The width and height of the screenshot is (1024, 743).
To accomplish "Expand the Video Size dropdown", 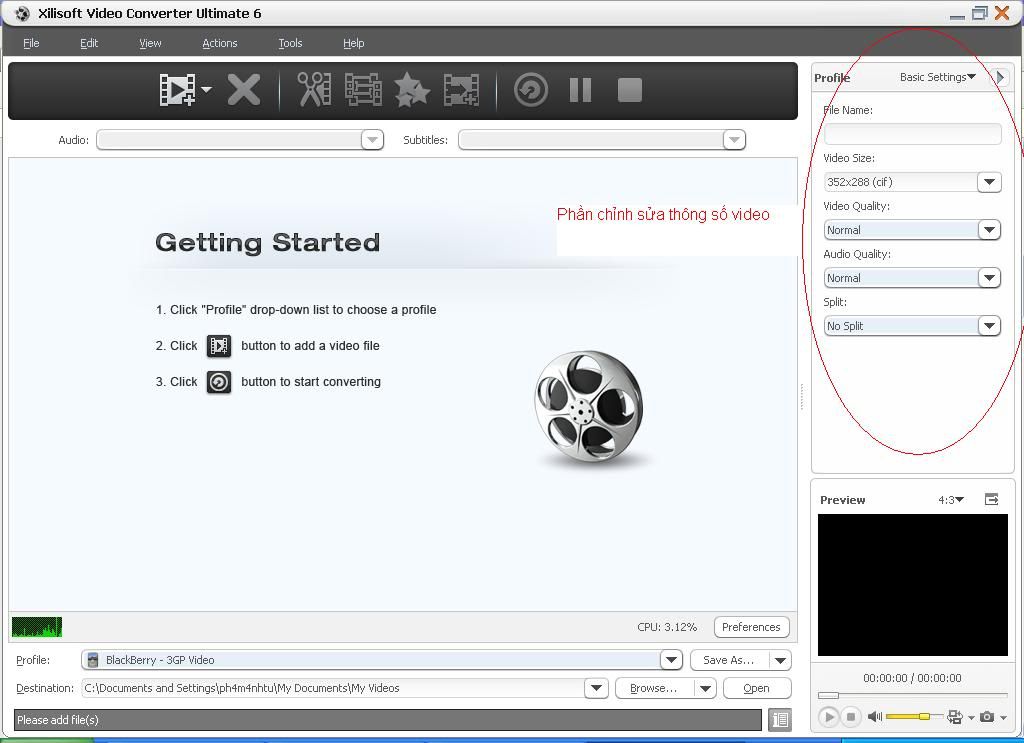I will tap(989, 182).
